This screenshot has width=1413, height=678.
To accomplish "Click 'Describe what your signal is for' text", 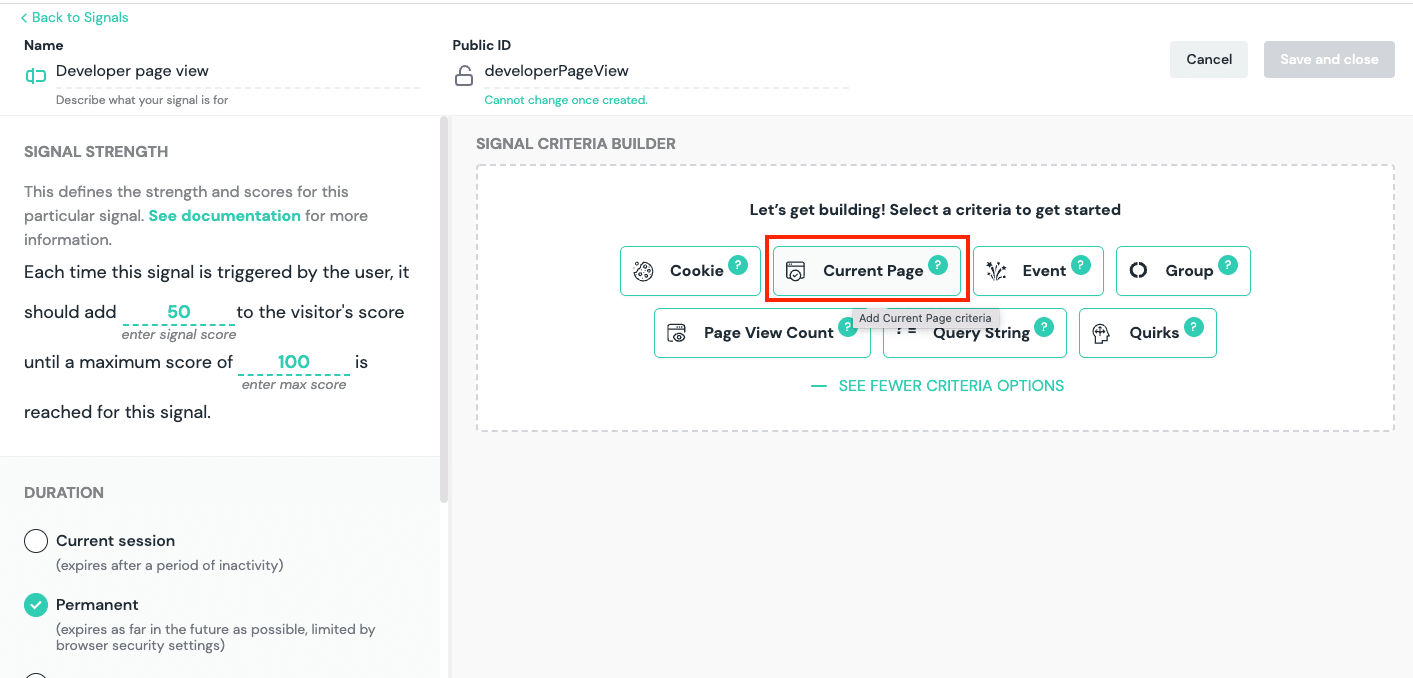I will tap(142, 100).
